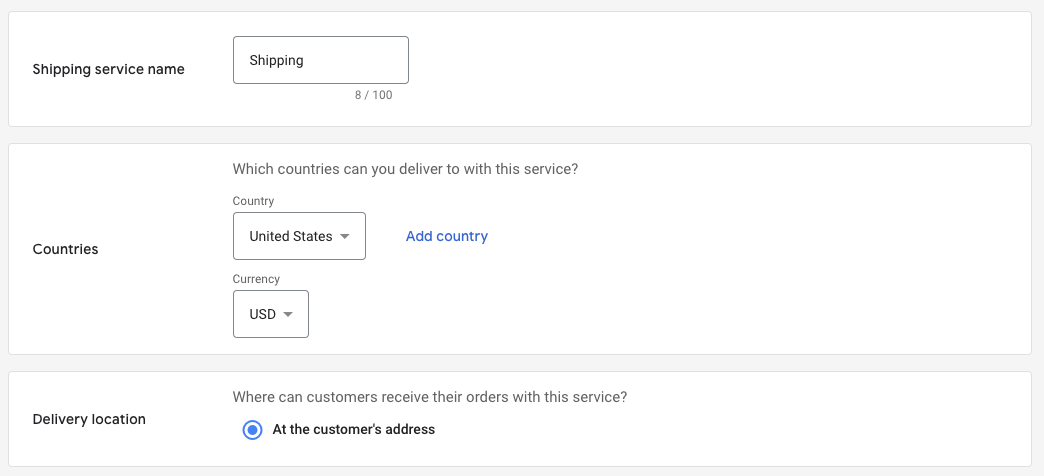Image resolution: width=1044 pixels, height=476 pixels.
Task: Click the 'Where can customers receive their orders' question
Action: click(x=429, y=397)
